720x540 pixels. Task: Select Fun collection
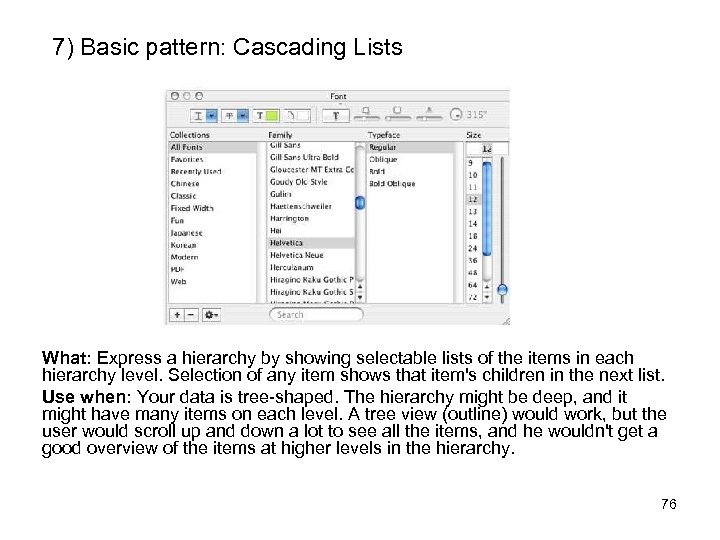click(x=213, y=221)
